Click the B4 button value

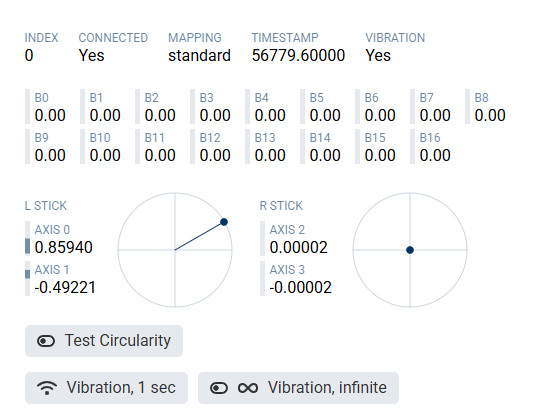(270, 115)
